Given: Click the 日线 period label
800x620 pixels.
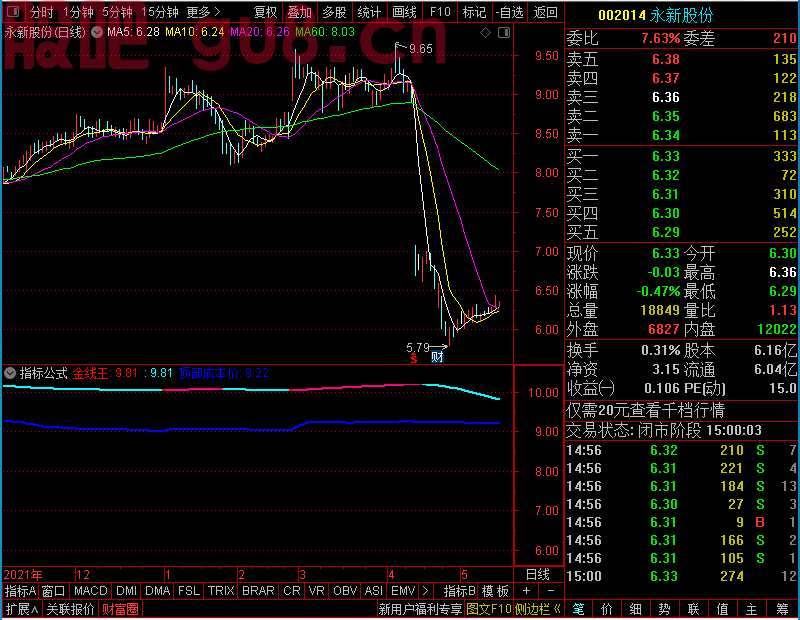Looking at the screenshot, I should (538, 575).
